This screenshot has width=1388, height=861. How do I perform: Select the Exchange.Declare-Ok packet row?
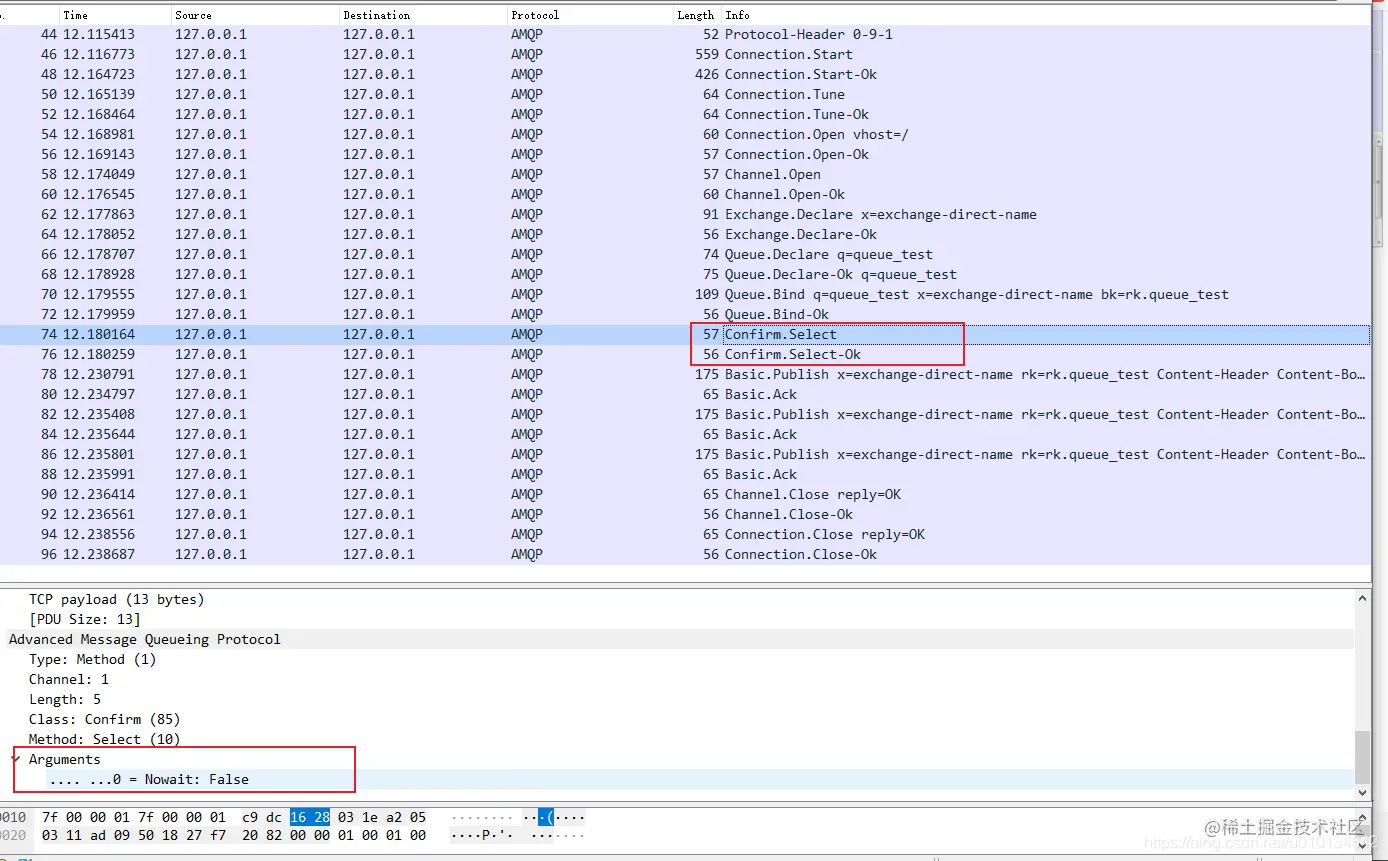click(685, 234)
